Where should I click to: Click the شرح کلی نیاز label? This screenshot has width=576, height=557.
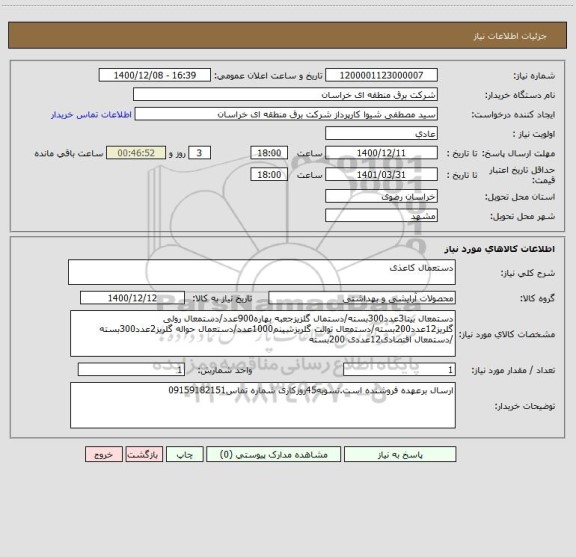click(x=528, y=273)
